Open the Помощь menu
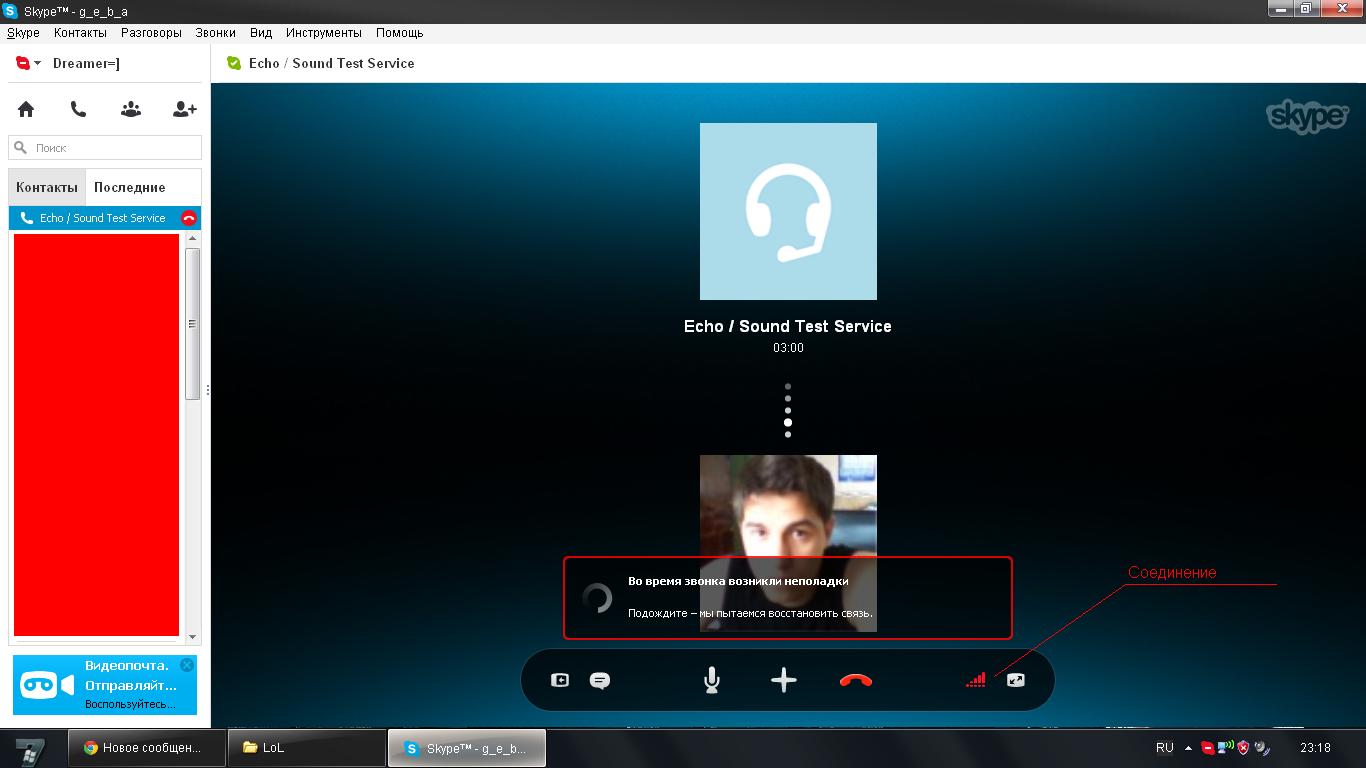 click(400, 33)
